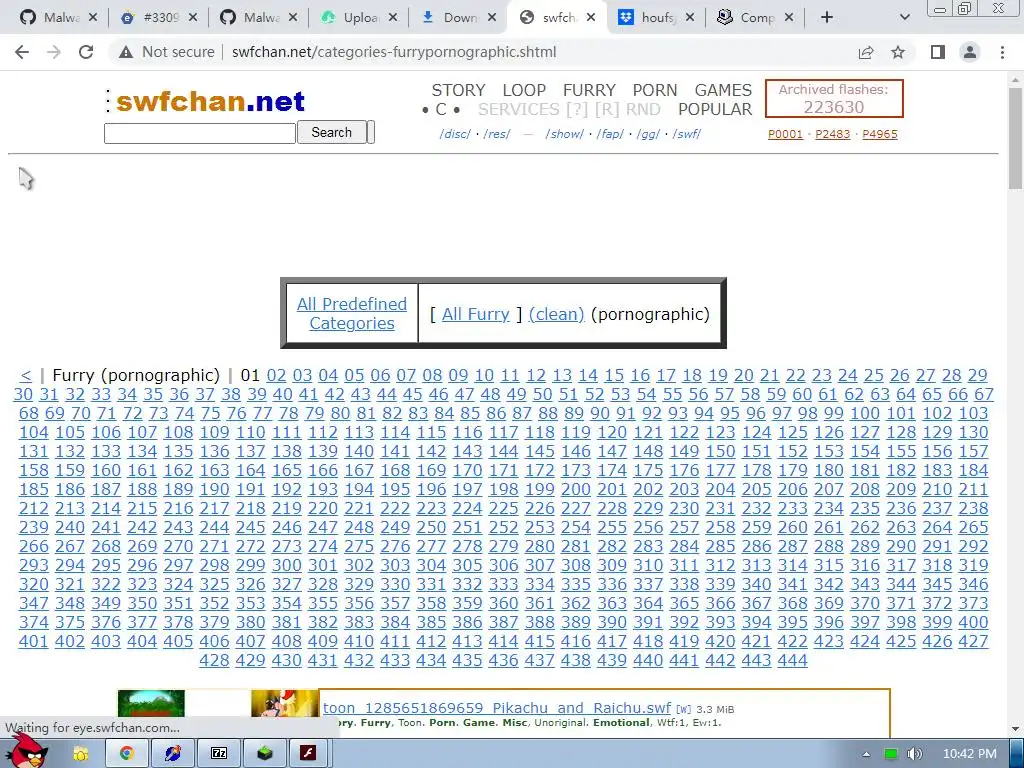This screenshot has width=1024, height=768.
Task: Open the /show/ board
Action: (564, 134)
